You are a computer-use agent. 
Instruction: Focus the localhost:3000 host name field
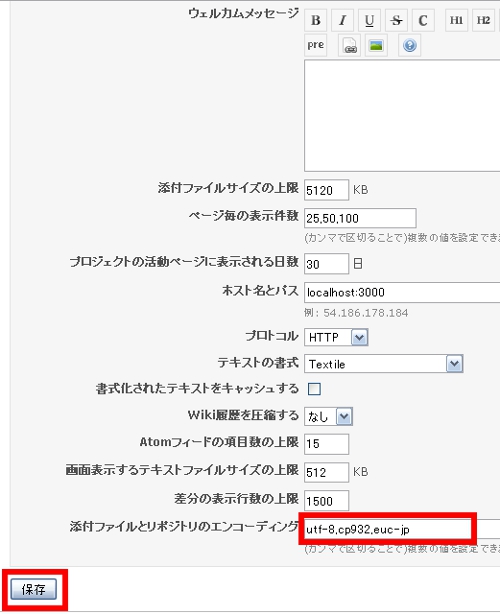402,292
